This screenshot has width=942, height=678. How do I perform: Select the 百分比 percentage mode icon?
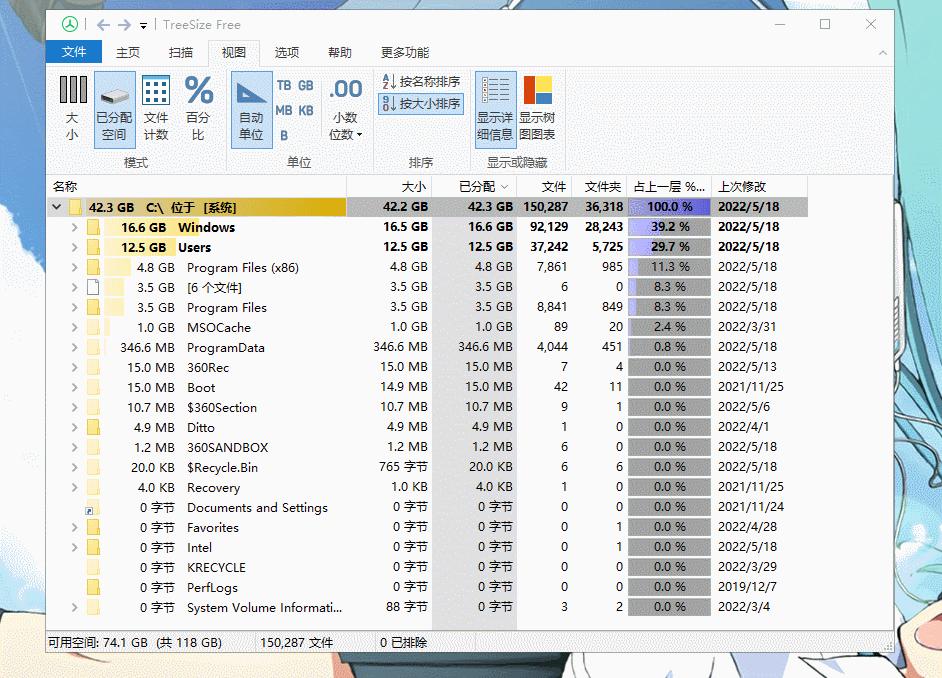(198, 105)
